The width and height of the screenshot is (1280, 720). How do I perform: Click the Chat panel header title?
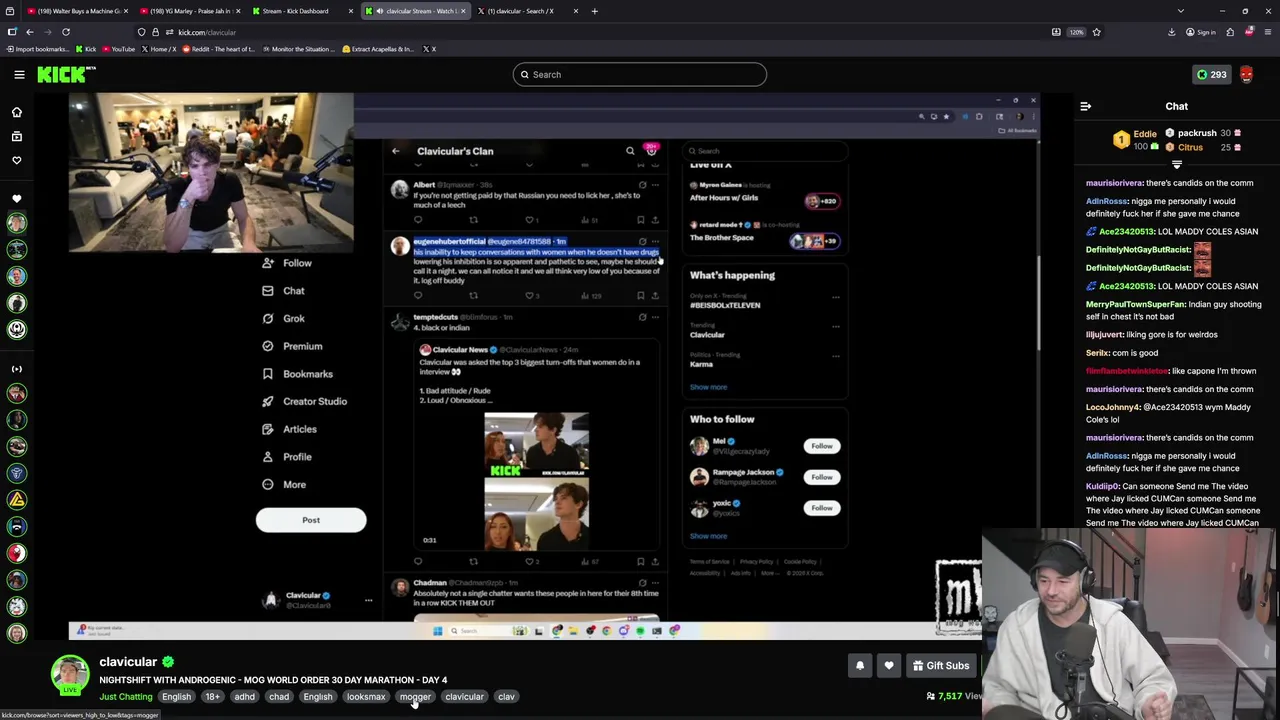1176,106
